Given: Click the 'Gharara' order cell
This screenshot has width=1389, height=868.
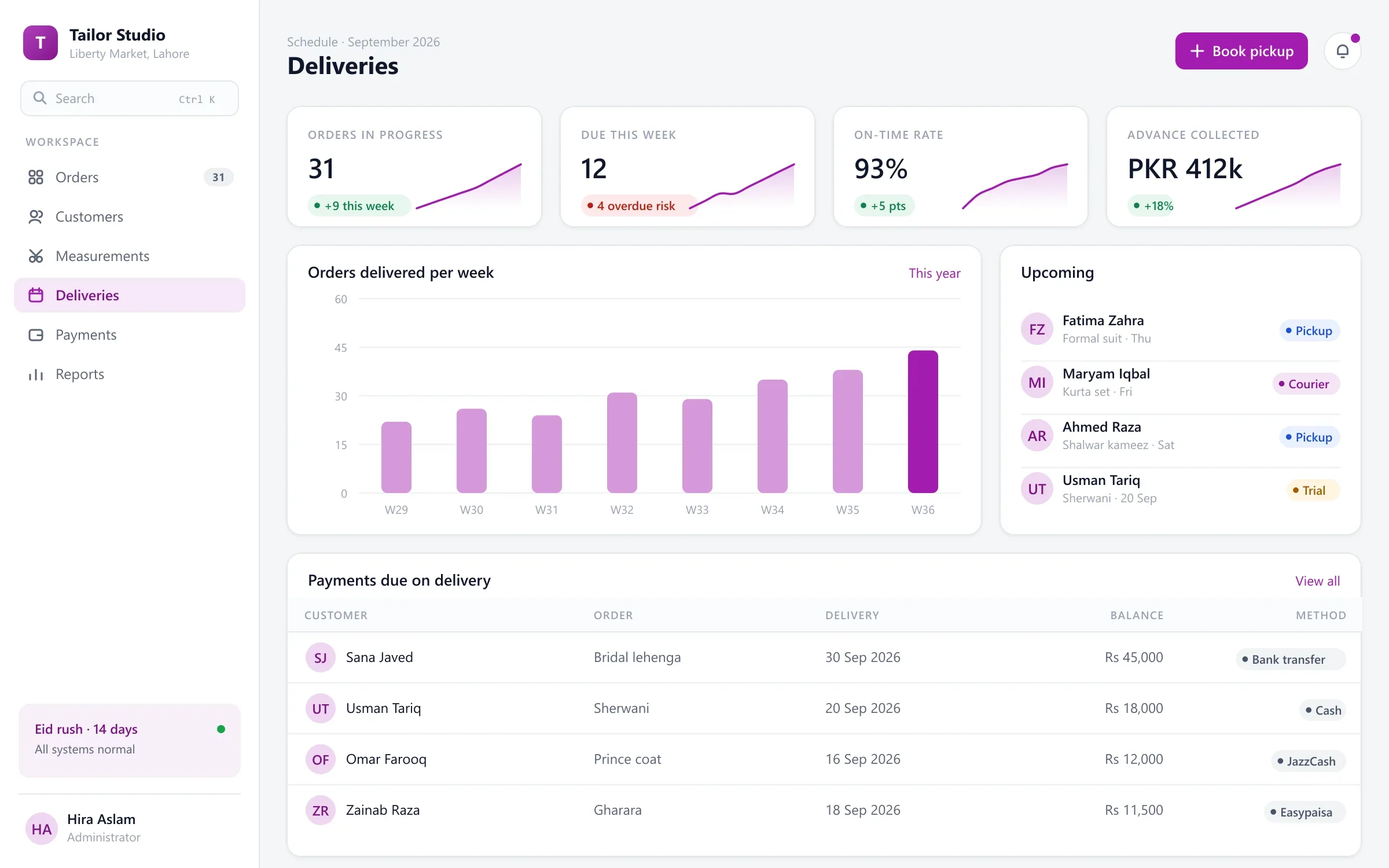Looking at the screenshot, I should pyautogui.click(x=618, y=810).
